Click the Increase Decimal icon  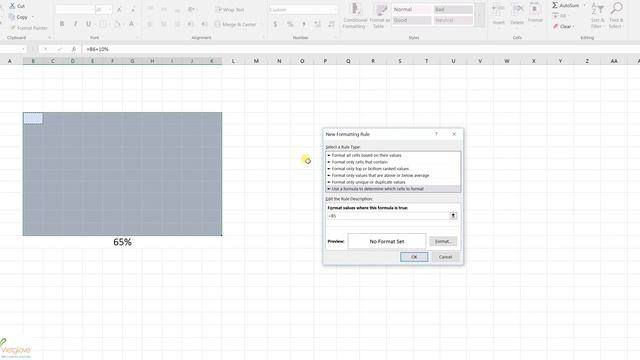click(318, 24)
